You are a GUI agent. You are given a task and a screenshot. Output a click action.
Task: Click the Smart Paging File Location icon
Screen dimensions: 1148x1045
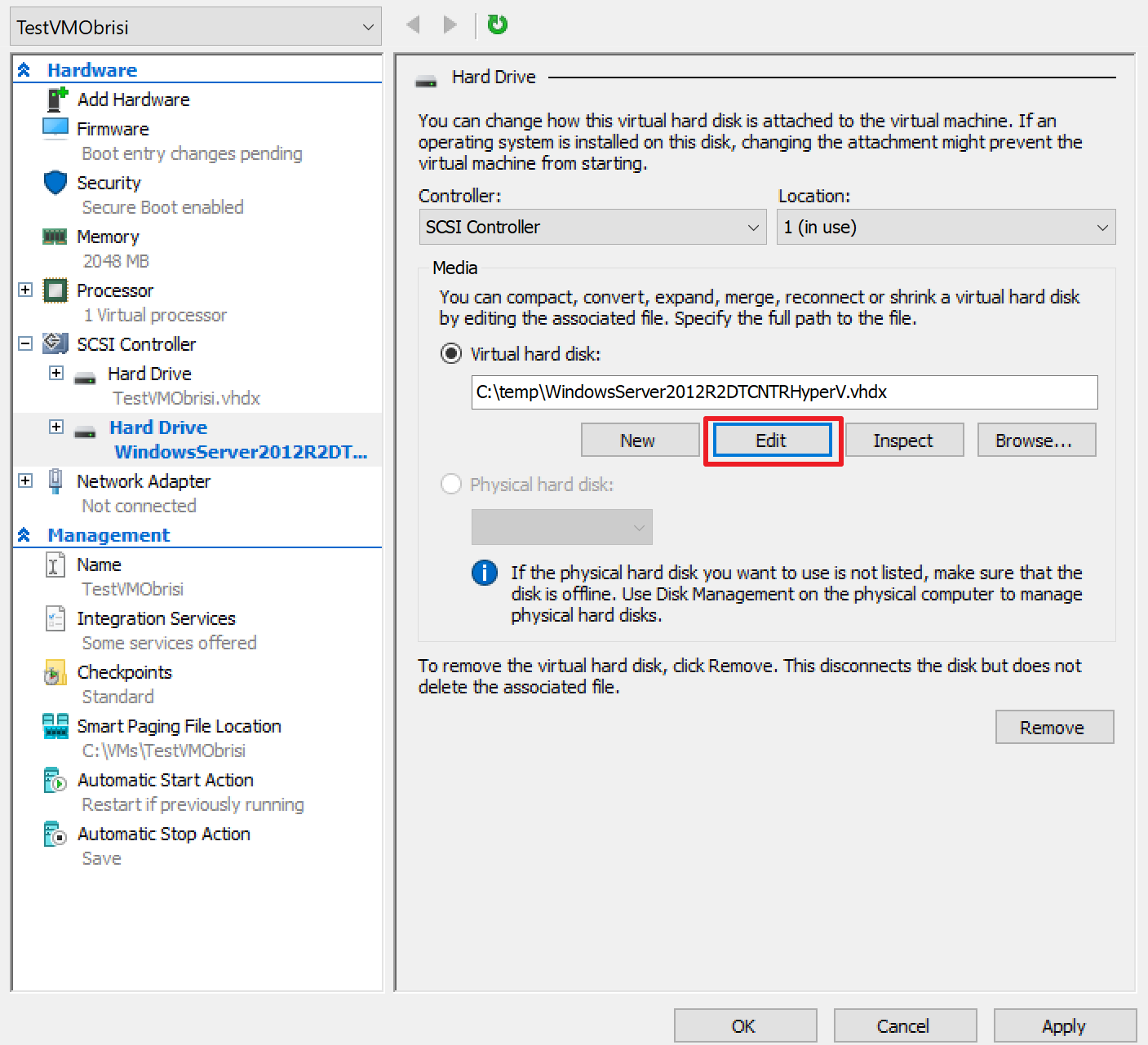pos(54,726)
